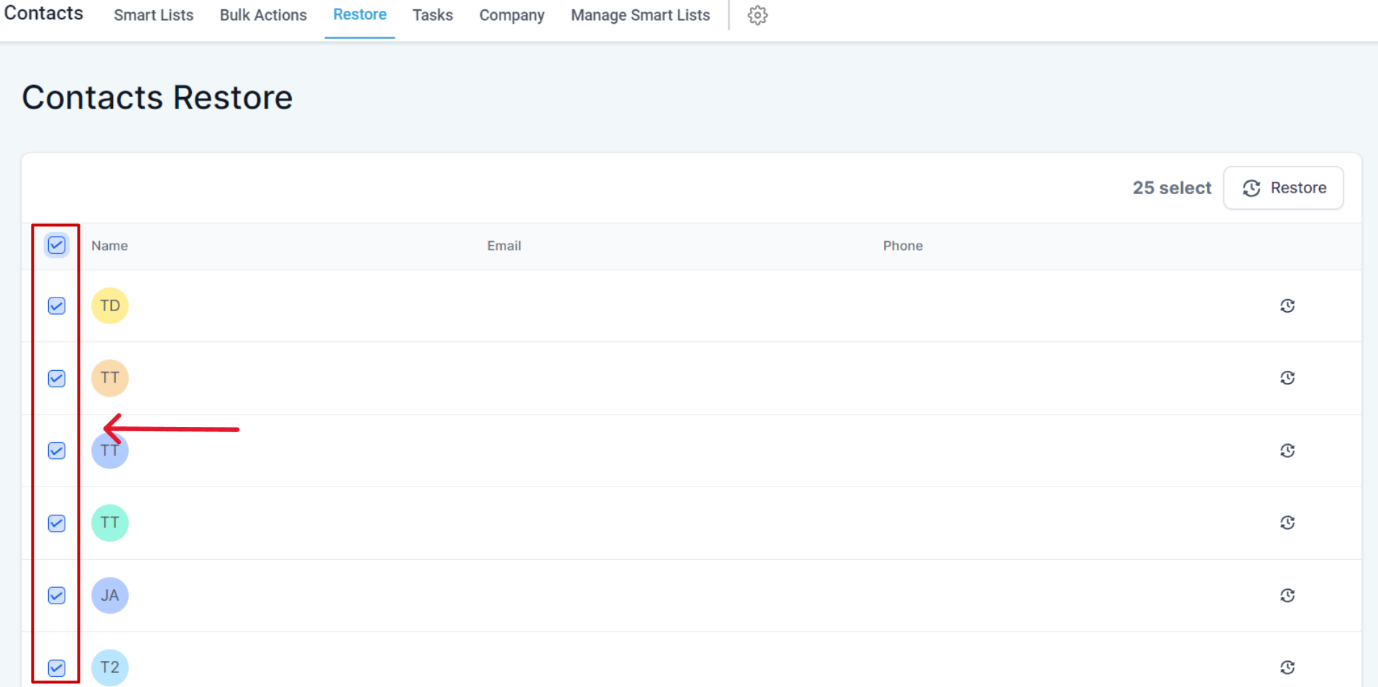Click the TD contact avatar
Image resolution: width=1378 pixels, height=687 pixels.
(110, 305)
